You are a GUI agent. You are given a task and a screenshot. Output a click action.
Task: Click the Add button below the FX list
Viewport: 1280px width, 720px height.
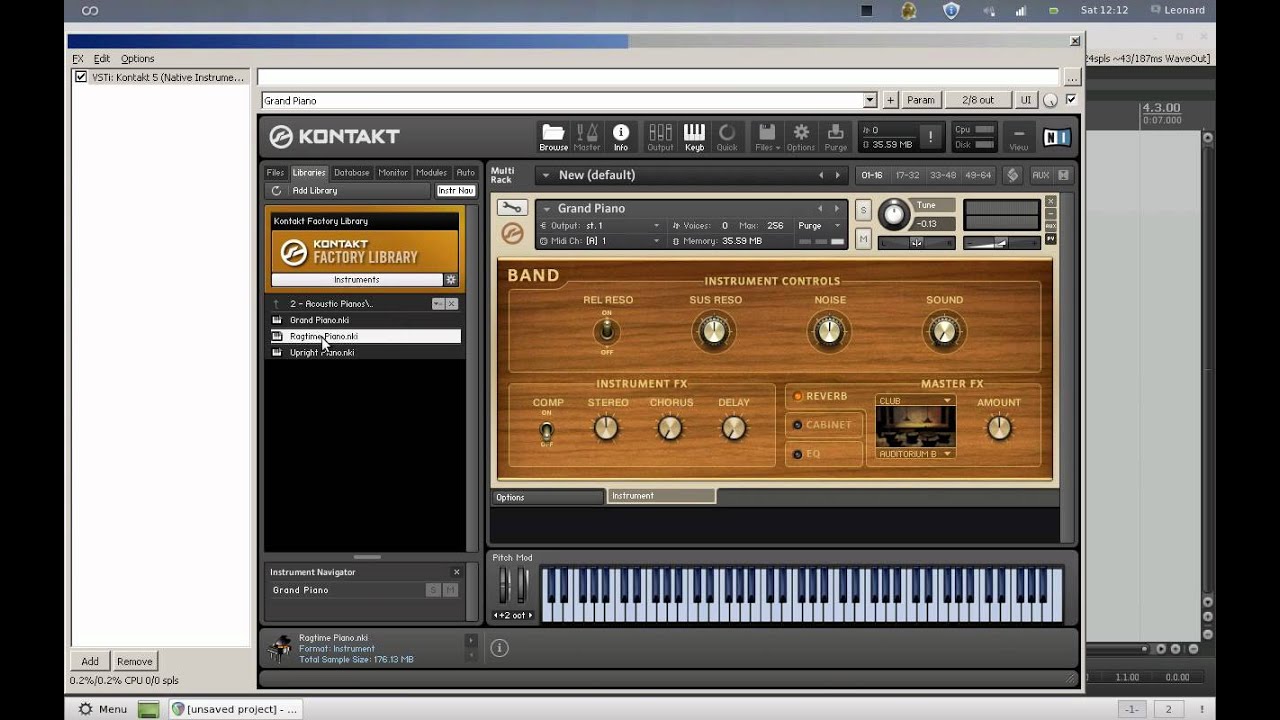90,661
